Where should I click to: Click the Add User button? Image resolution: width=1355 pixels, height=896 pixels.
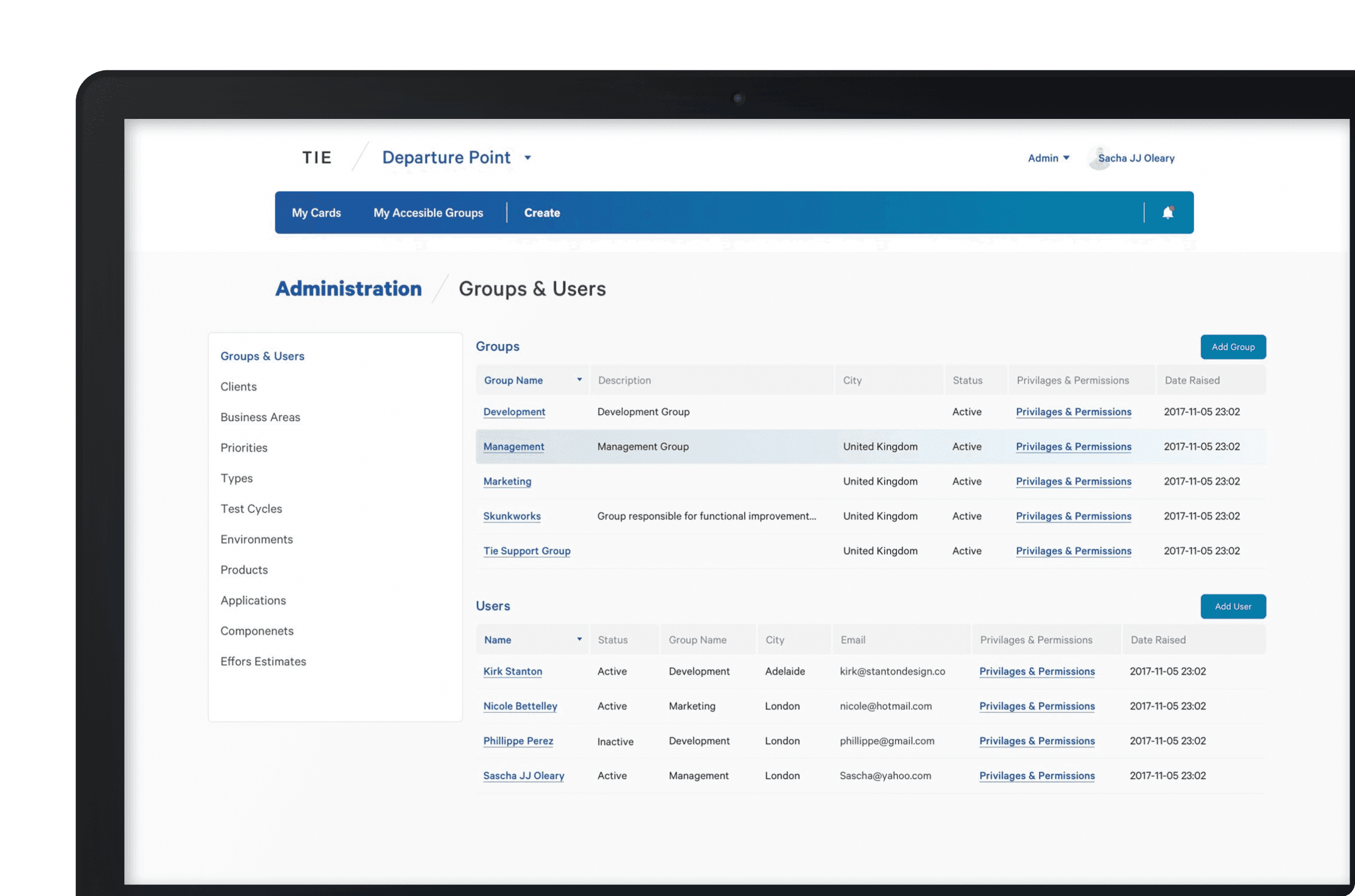pos(1233,606)
